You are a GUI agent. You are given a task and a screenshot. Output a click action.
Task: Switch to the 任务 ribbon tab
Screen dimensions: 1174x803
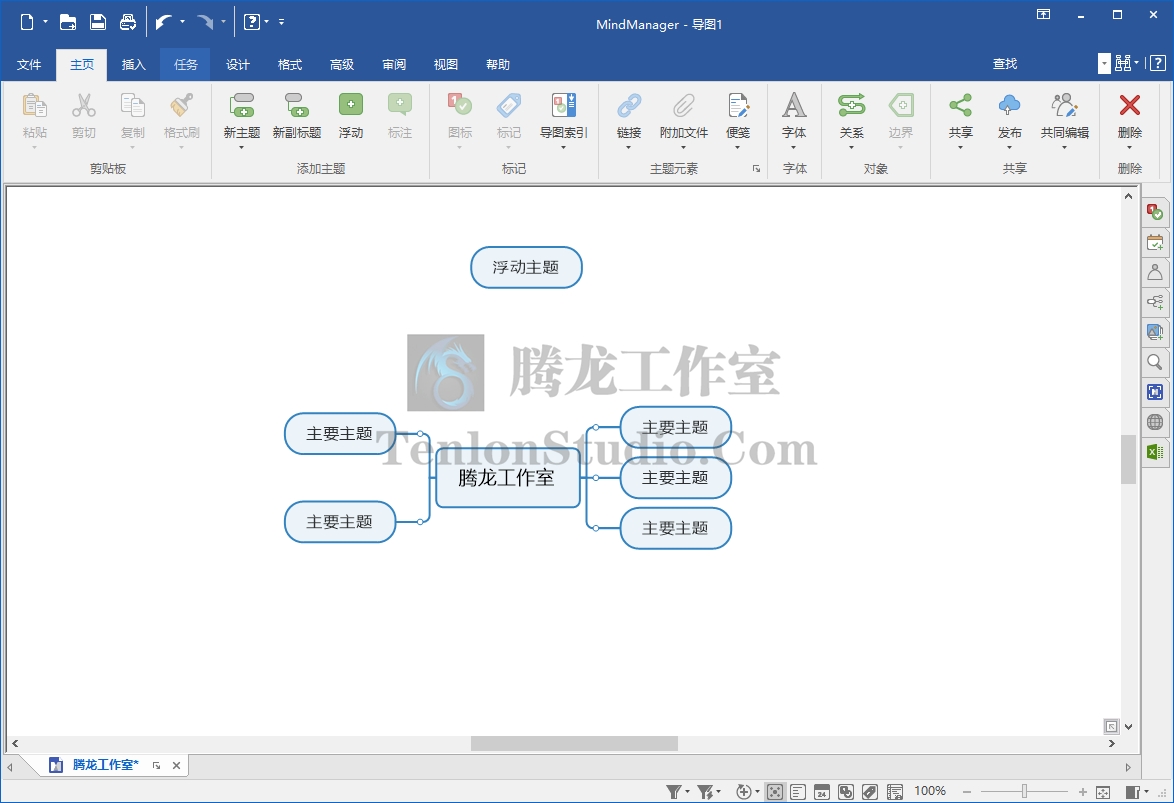pyautogui.click(x=186, y=64)
